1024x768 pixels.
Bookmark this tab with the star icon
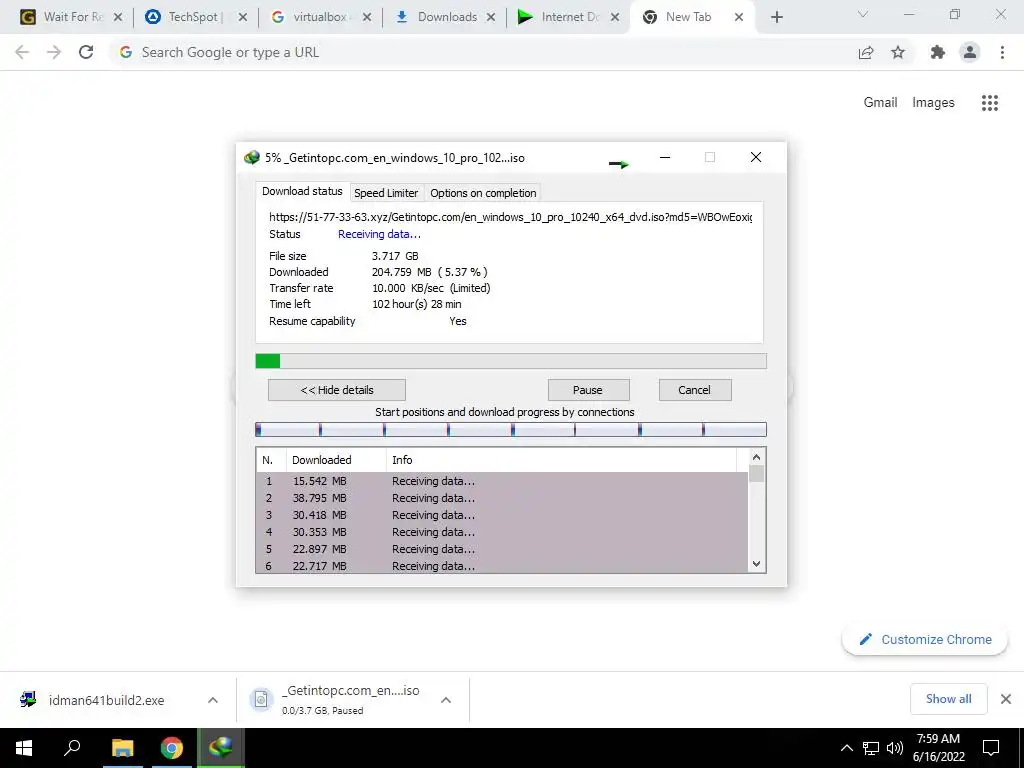pyautogui.click(x=898, y=52)
